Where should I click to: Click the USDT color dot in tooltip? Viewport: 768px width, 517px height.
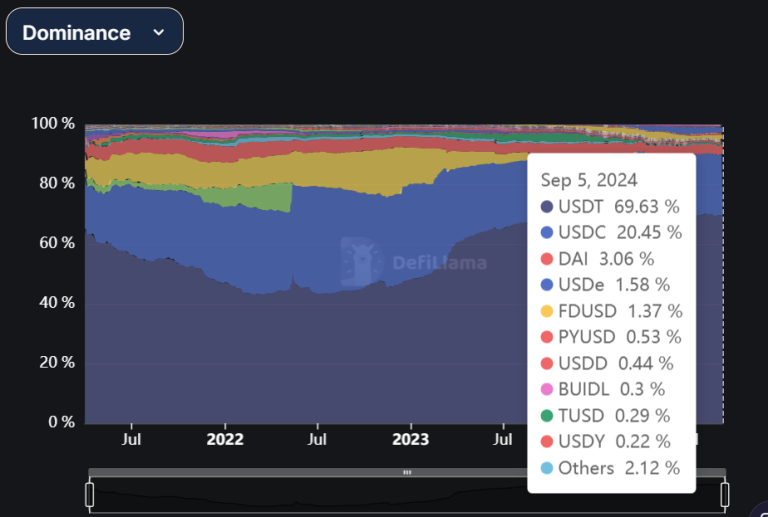[x=546, y=207]
